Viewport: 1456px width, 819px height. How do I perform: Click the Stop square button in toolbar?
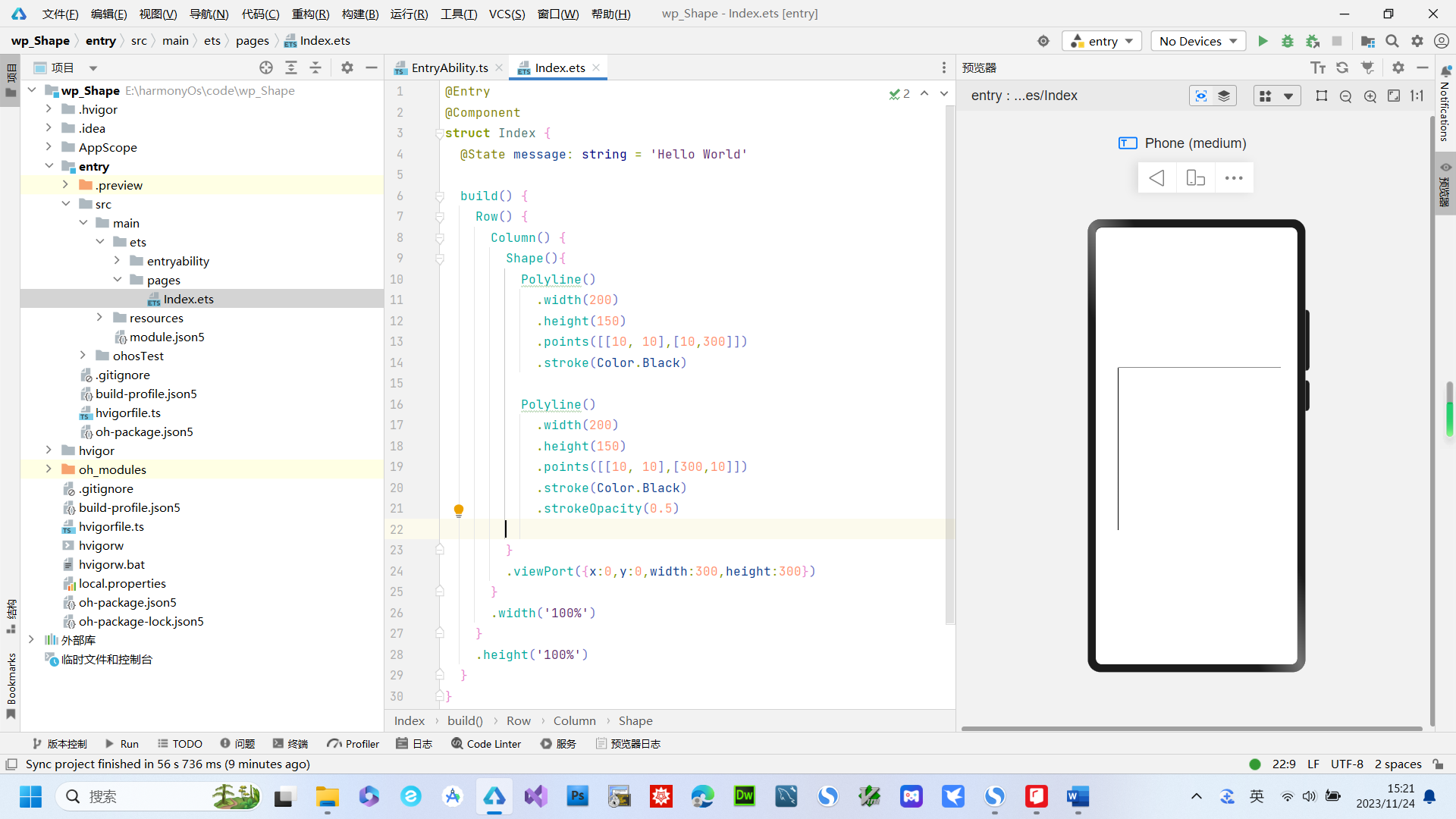1337,41
